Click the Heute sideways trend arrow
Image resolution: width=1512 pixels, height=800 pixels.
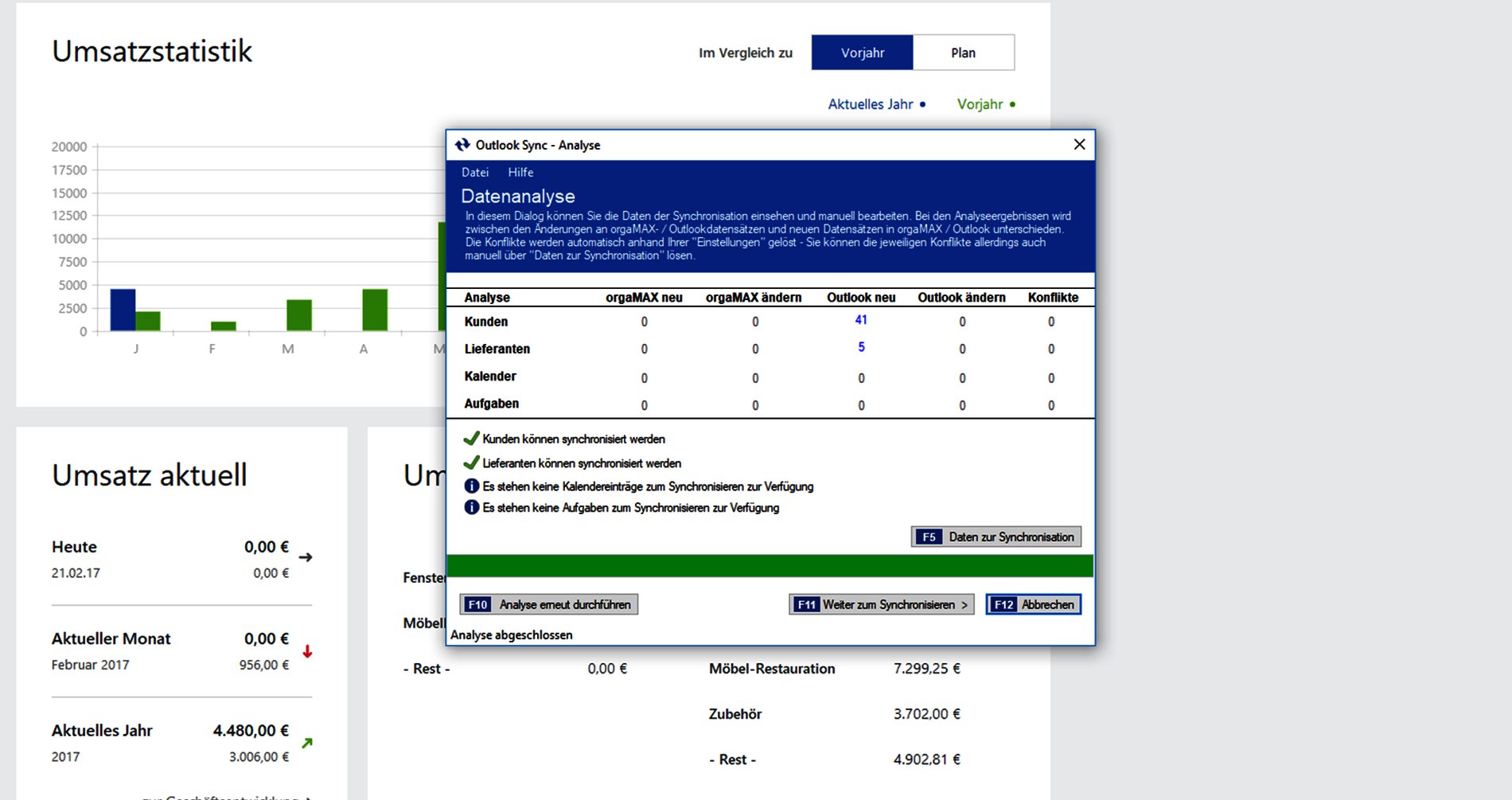(306, 557)
